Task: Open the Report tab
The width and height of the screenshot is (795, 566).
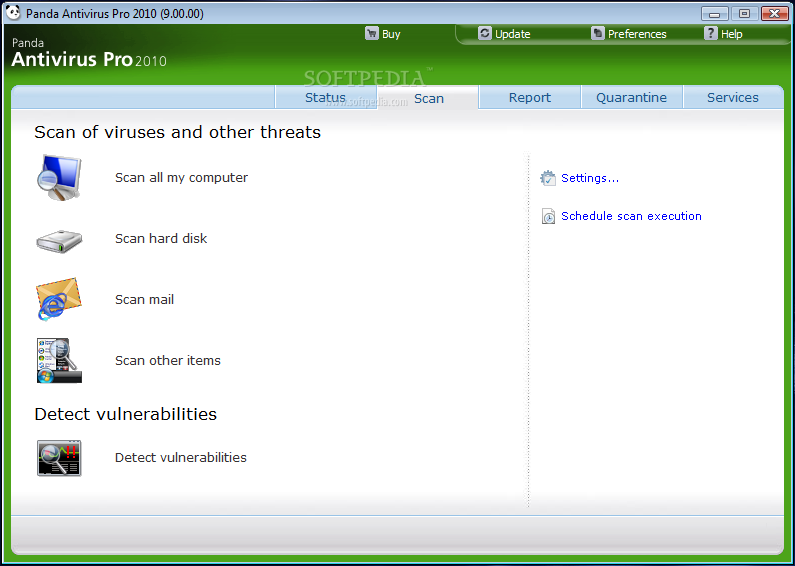Action: pos(529,98)
